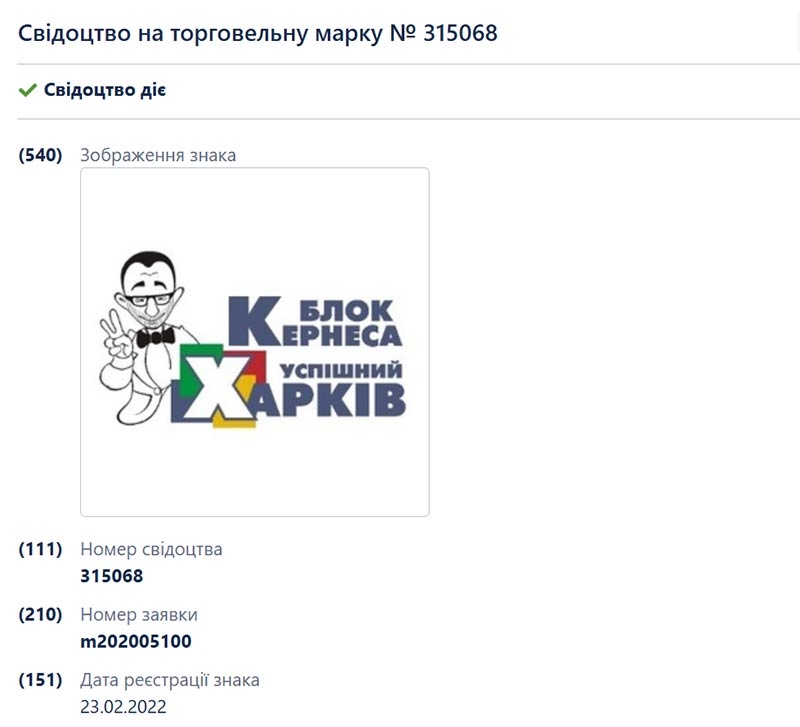This screenshot has height=727, width=800.
Task: Click the 'Зображення знака' label
Action: pyautogui.click(x=158, y=155)
